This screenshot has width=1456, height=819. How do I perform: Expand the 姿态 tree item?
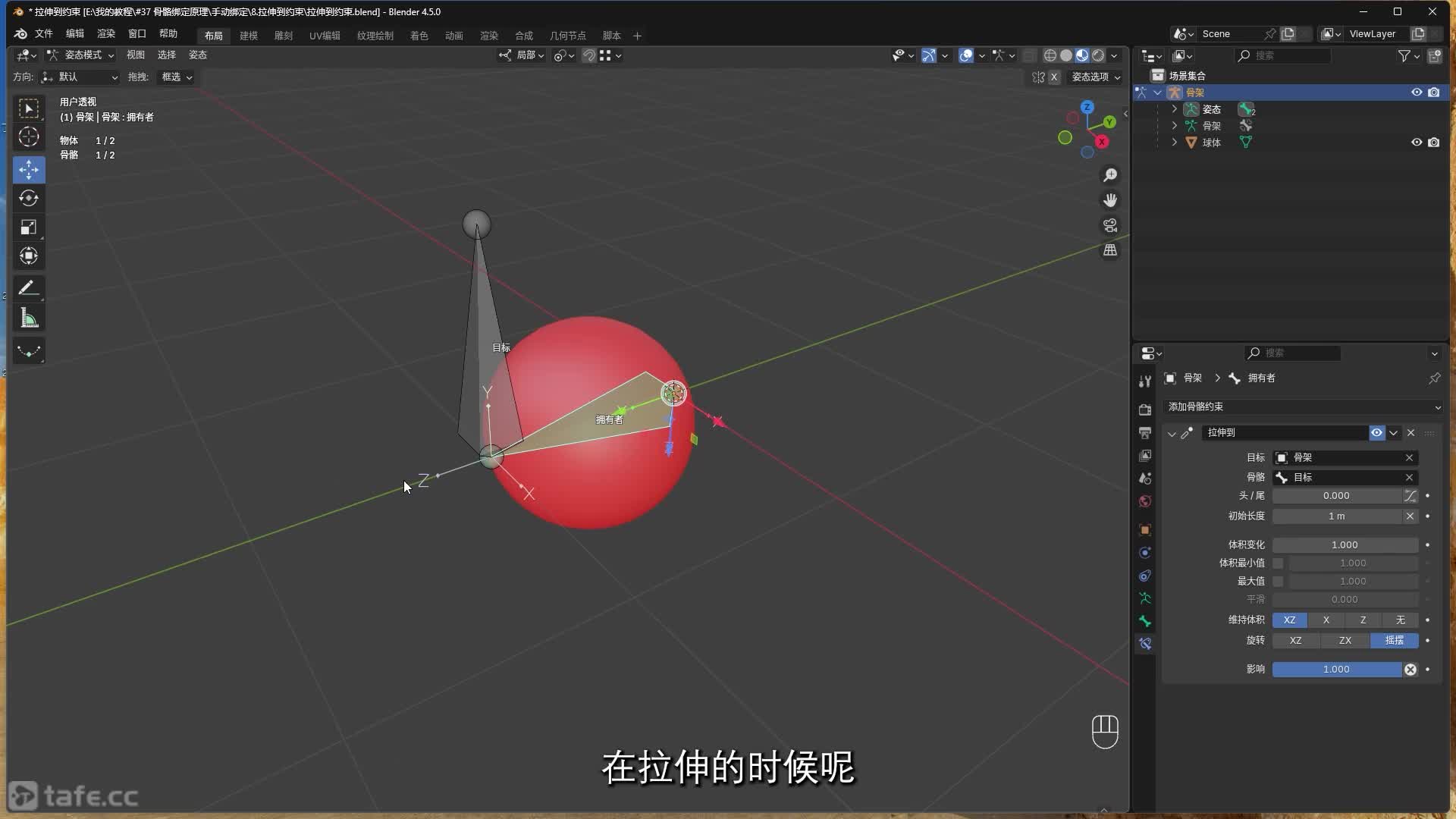click(1175, 109)
